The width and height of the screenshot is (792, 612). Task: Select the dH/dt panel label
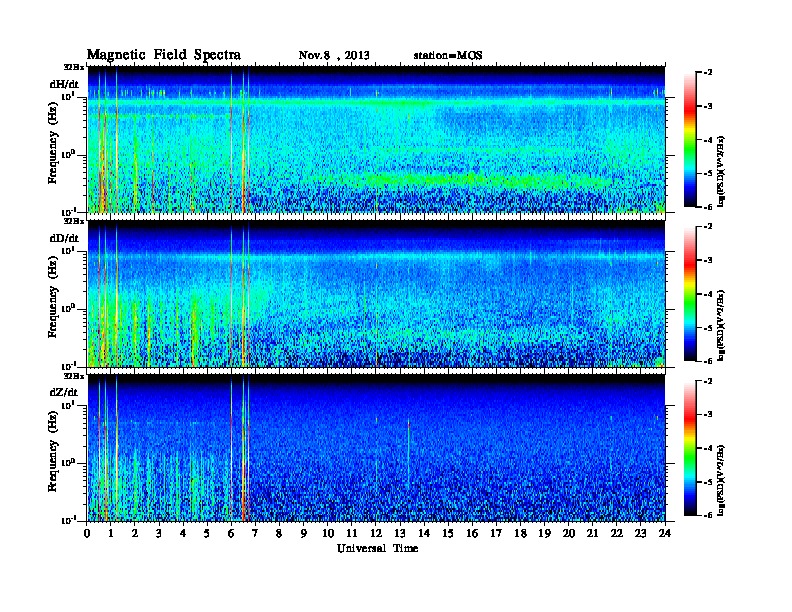[64, 84]
